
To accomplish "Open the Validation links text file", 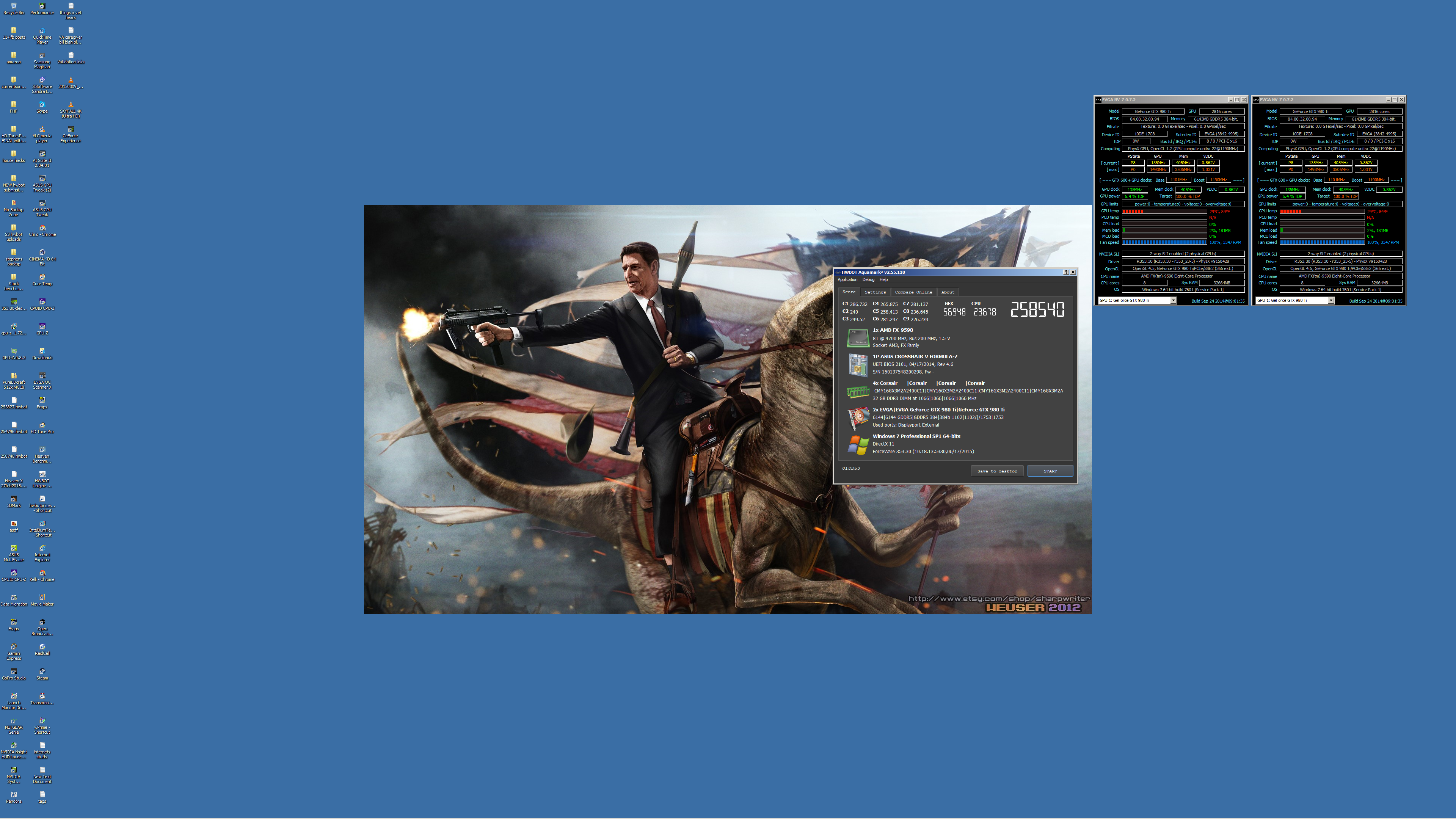I will [x=71, y=58].
